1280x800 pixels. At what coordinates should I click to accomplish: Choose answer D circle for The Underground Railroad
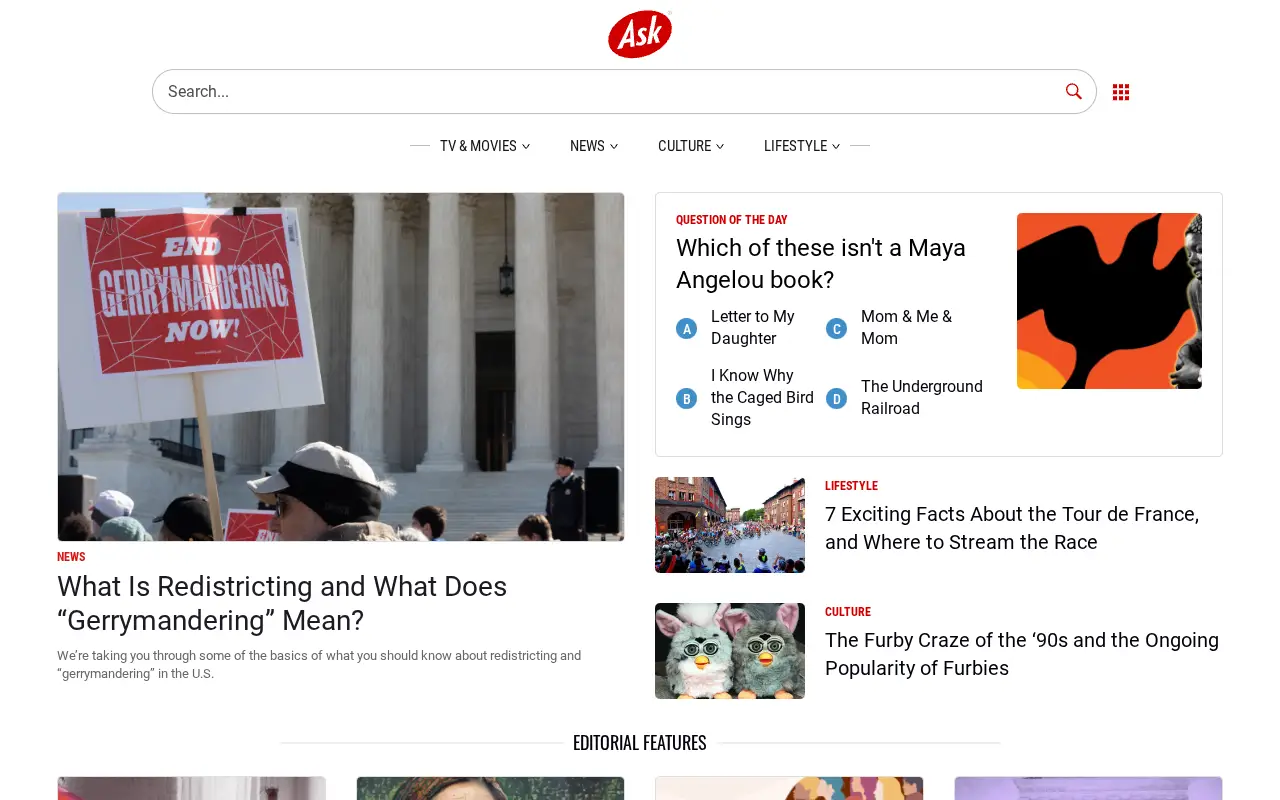tap(836, 398)
